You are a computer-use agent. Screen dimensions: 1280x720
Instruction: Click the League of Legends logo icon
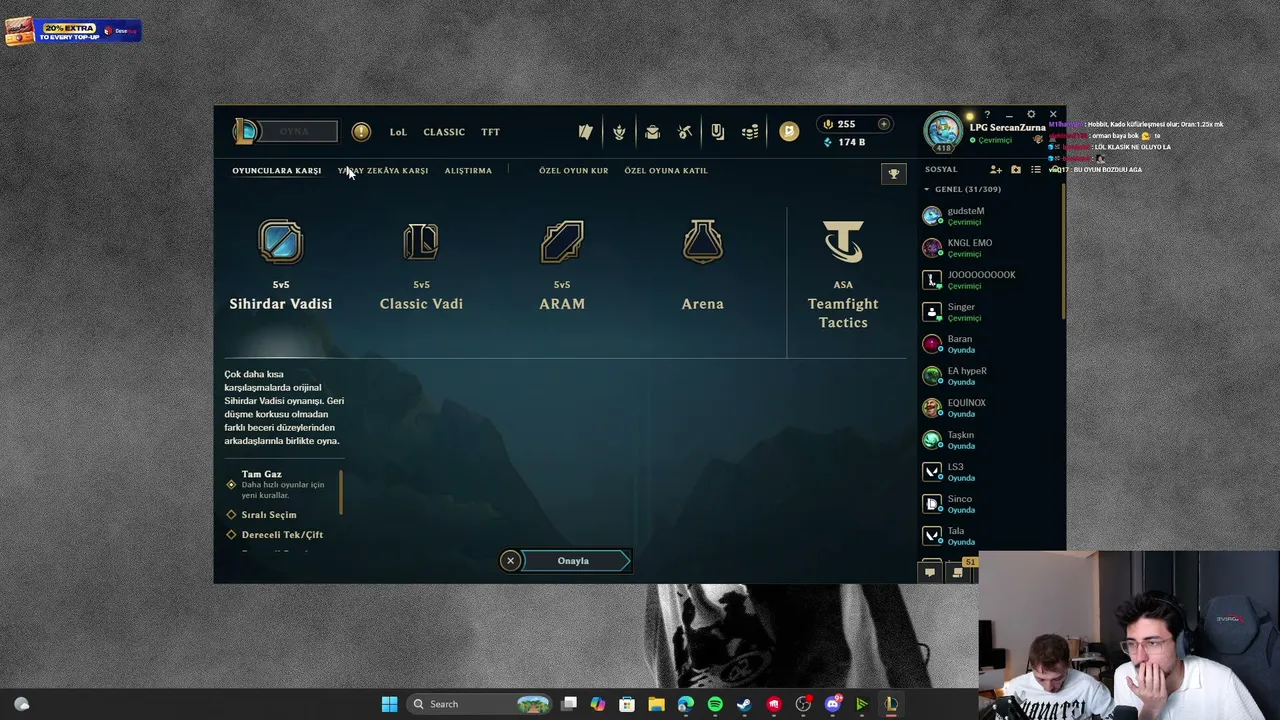(245, 131)
